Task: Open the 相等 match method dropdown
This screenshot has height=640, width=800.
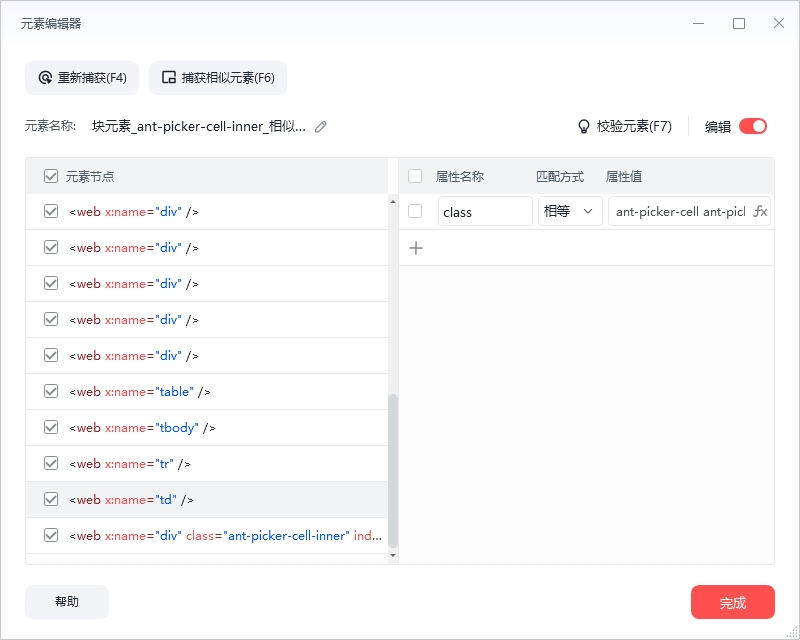Action: 570,211
